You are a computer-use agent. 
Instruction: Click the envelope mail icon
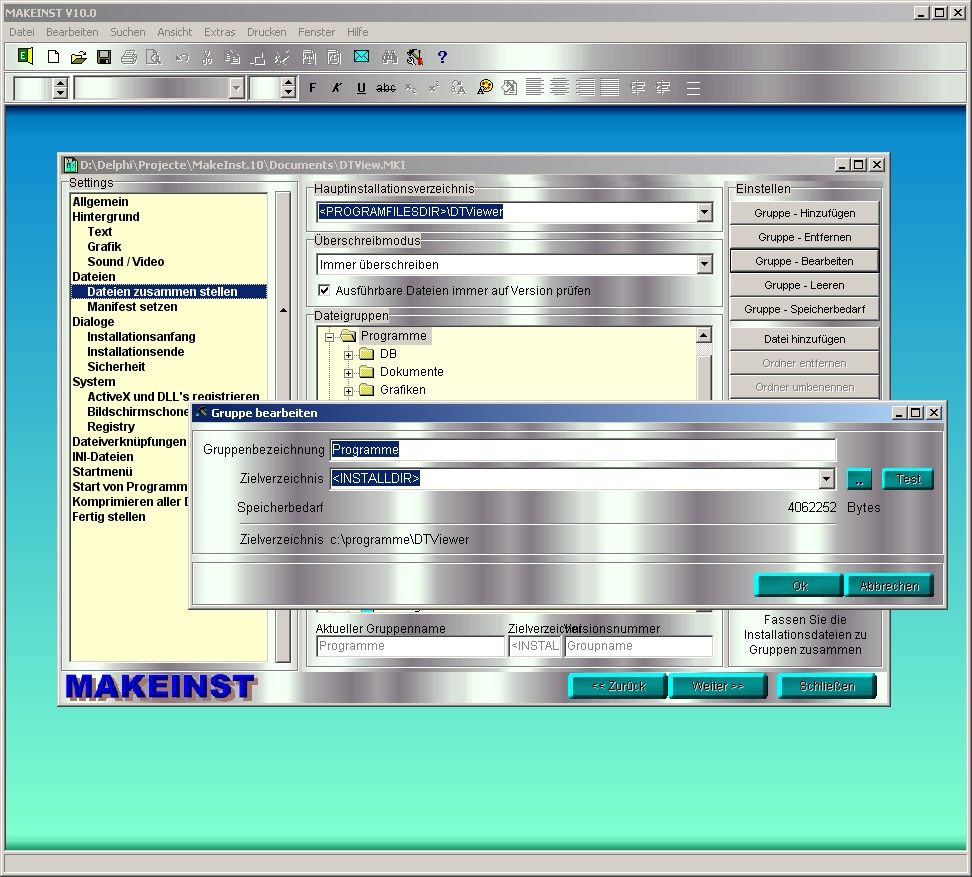[361, 57]
